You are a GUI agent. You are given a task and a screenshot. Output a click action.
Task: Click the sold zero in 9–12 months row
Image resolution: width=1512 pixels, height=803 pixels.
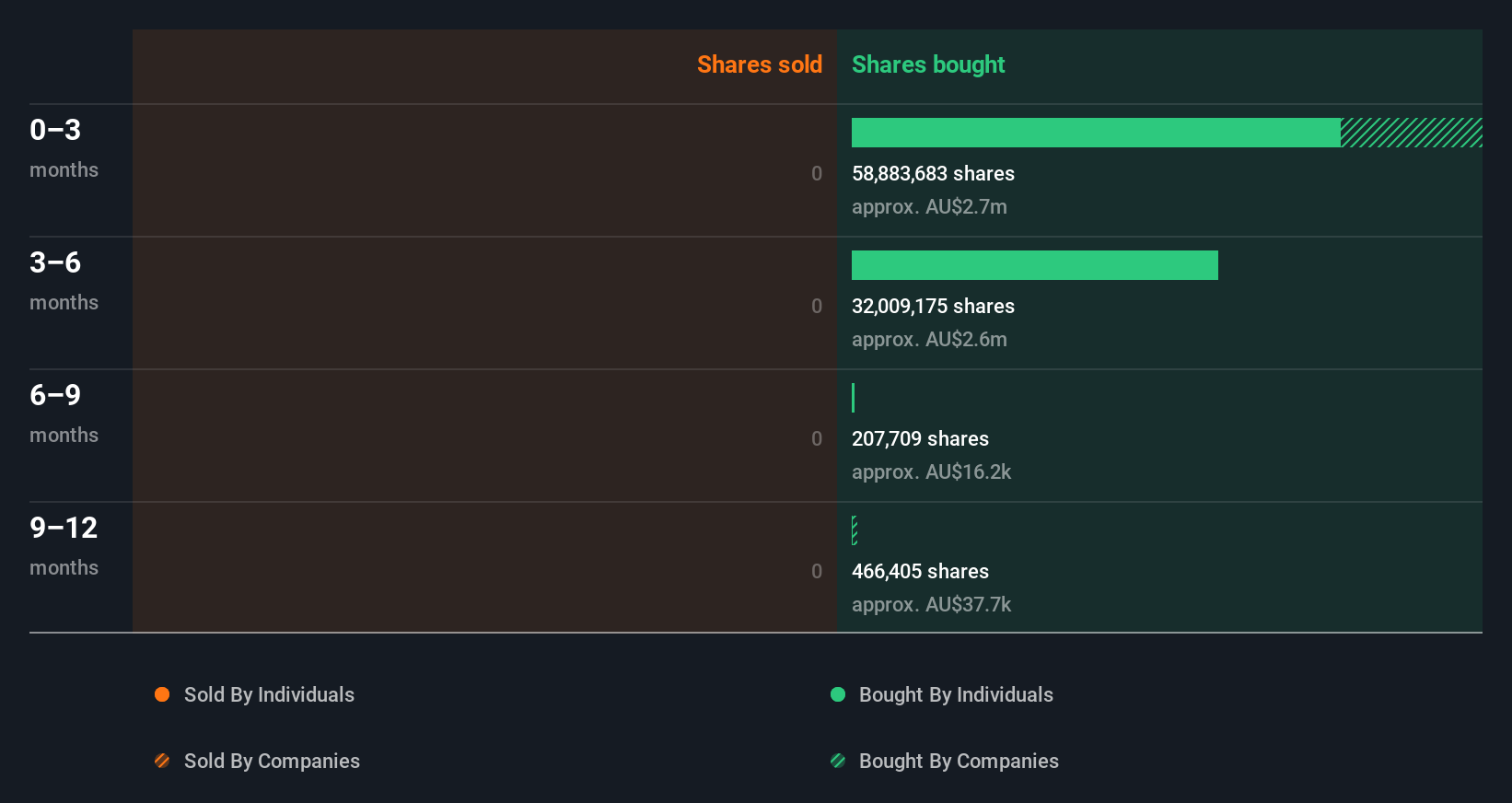pyautogui.click(x=817, y=571)
